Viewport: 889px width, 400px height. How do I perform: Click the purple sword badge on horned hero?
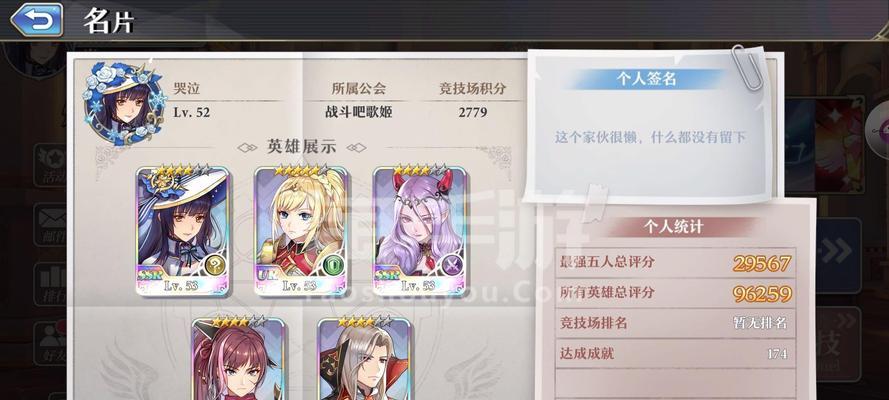[453, 265]
